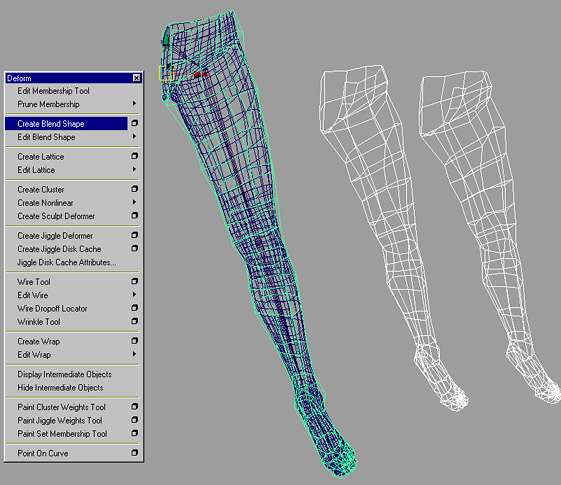The height and width of the screenshot is (485, 561).
Task: Open Paint Cluster Weights Tool options box
Action: point(135,407)
